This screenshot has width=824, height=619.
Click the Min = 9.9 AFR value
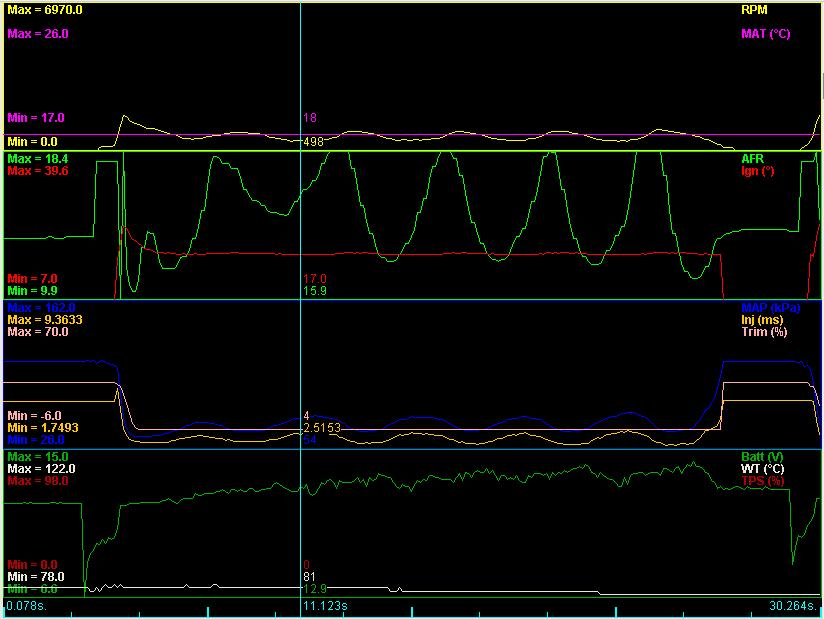(x=33, y=291)
